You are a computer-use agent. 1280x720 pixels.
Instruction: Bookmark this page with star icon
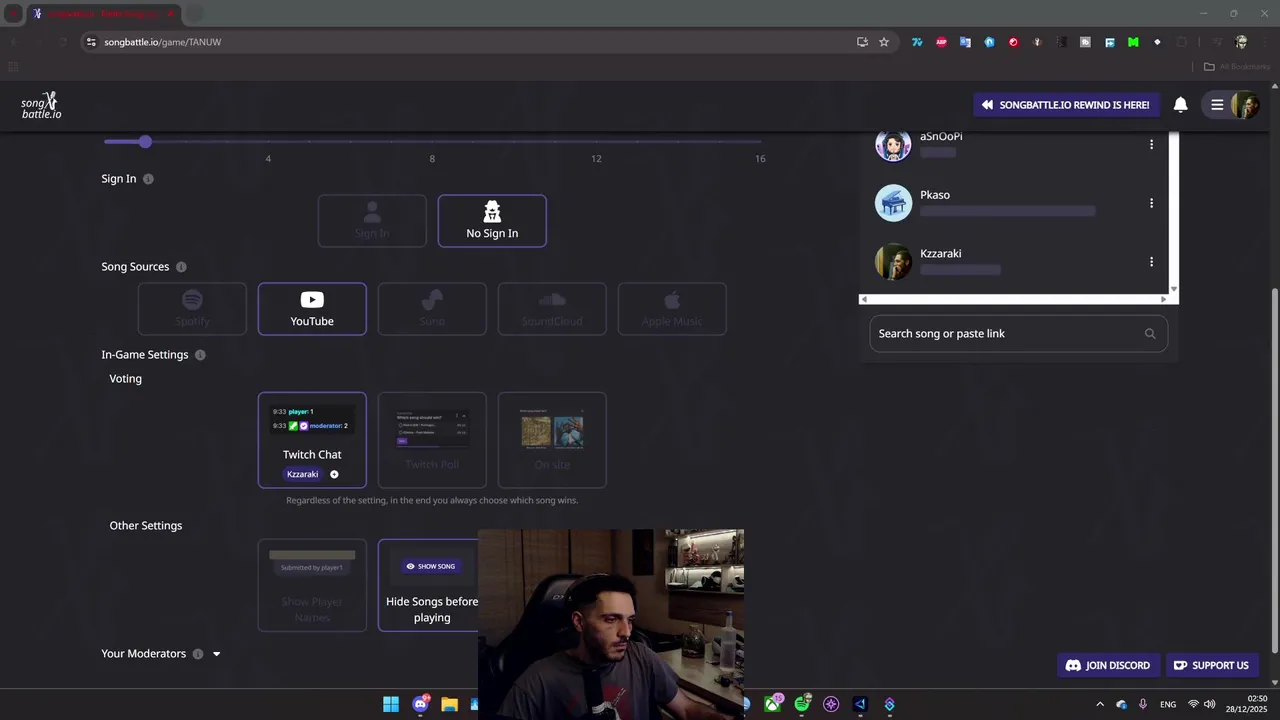point(884,42)
